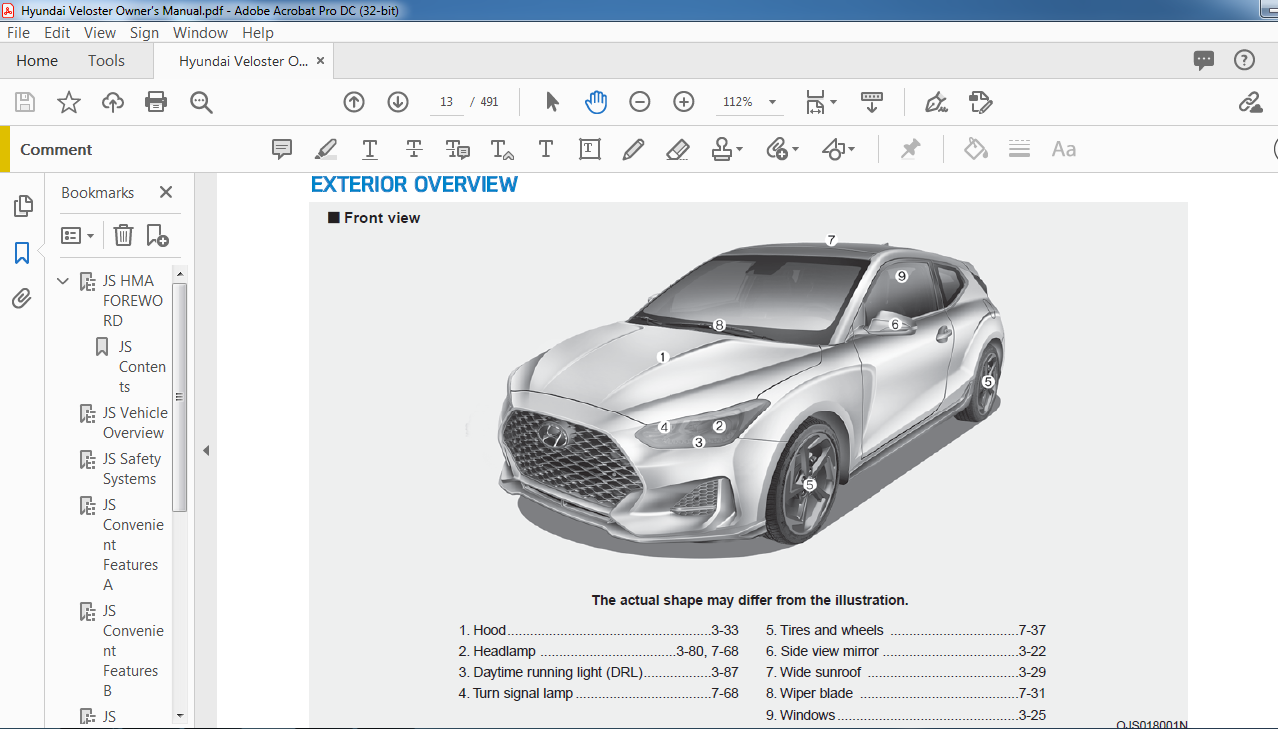Viewport: 1278px width, 729px height.
Task: Open the Sign menu
Action: pos(145,32)
